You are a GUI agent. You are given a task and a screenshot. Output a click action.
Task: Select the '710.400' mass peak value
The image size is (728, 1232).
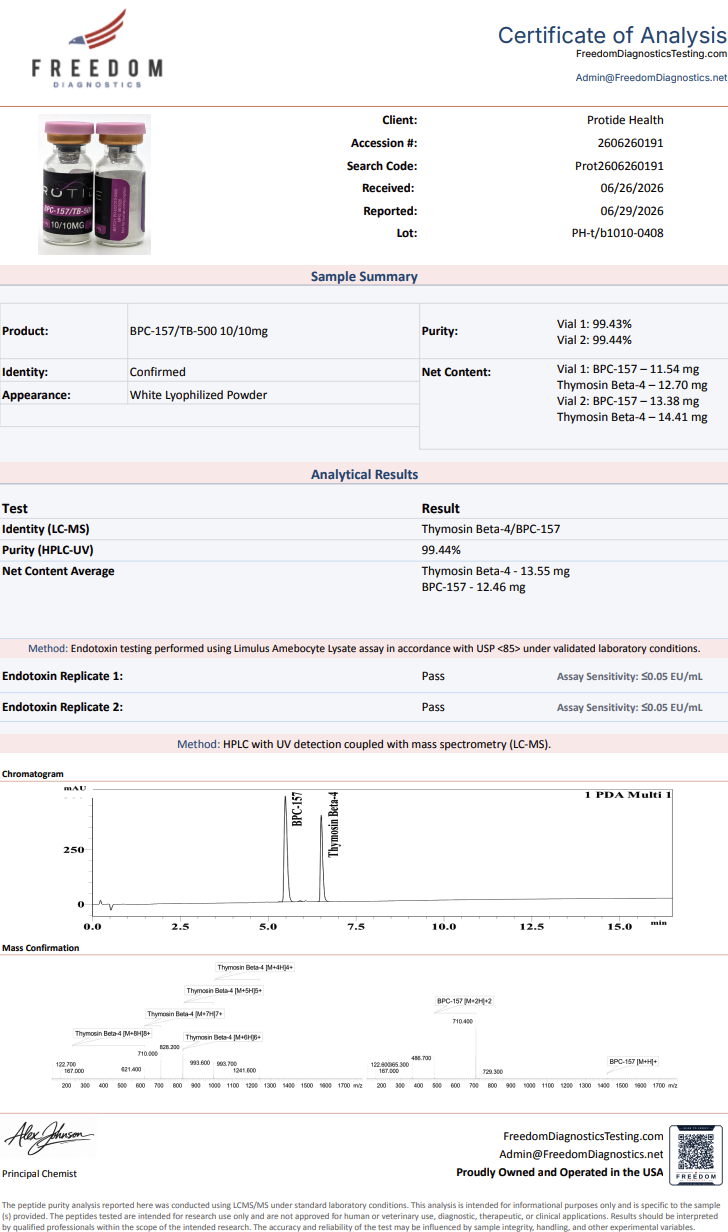click(463, 1021)
